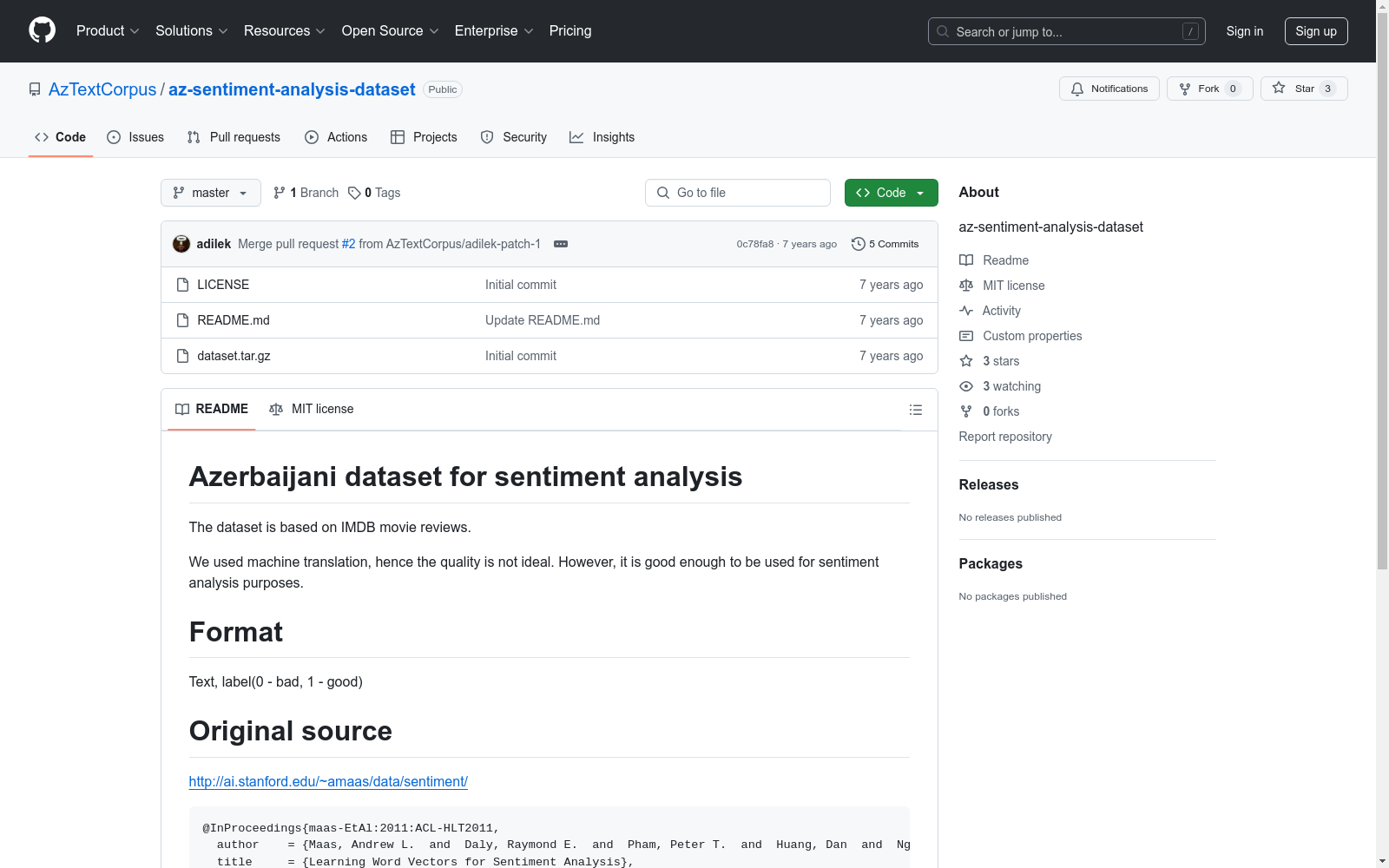
Task: Click the Insights graph icon
Action: (x=576, y=137)
